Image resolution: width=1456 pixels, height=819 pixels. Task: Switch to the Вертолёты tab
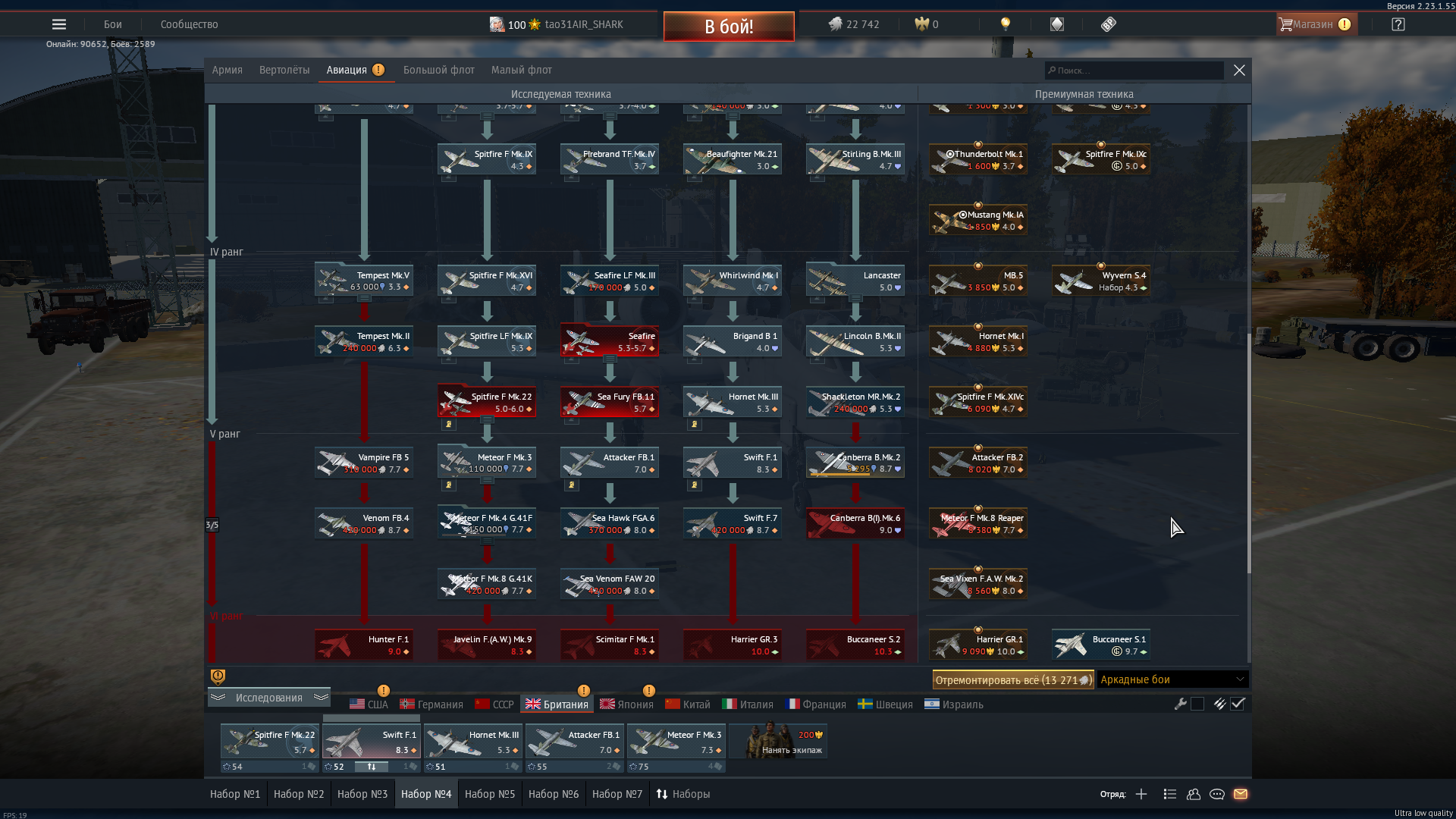[284, 70]
